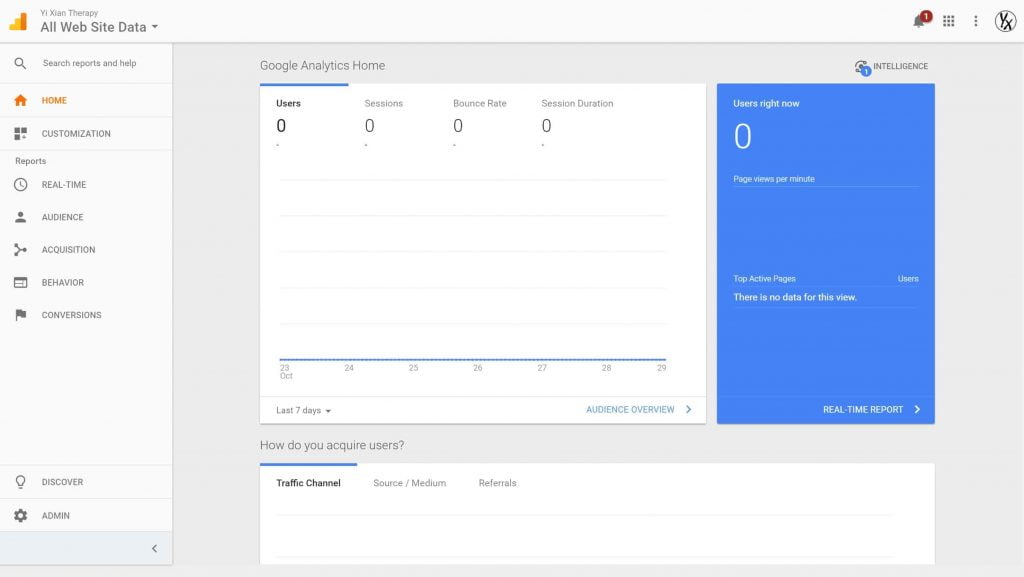Viewport: 1024px width, 577px height.
Task: Click the Home house icon
Action: tap(20, 101)
